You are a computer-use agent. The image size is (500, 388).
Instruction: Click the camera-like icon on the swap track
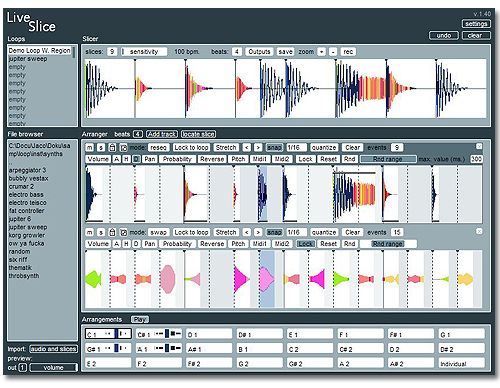click(123, 232)
